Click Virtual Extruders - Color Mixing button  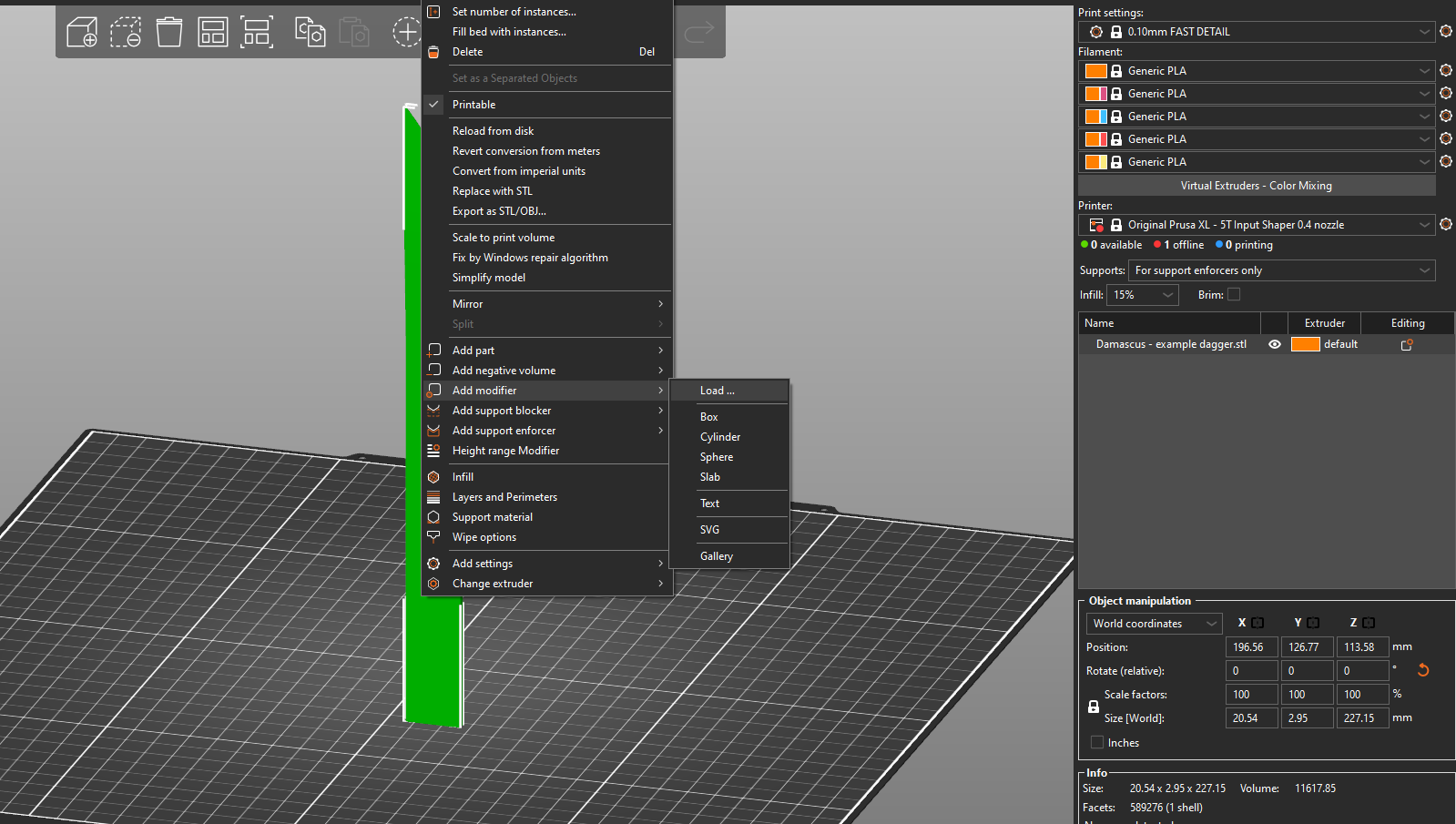(x=1257, y=186)
